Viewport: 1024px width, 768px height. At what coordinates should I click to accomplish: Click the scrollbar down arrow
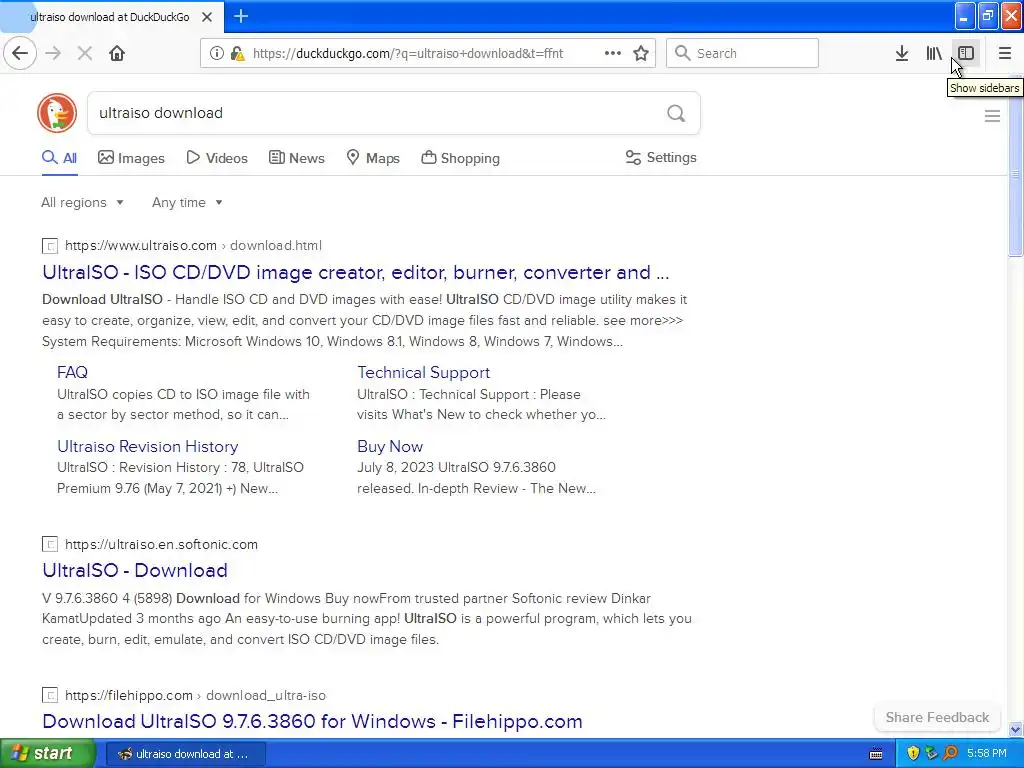point(1015,729)
